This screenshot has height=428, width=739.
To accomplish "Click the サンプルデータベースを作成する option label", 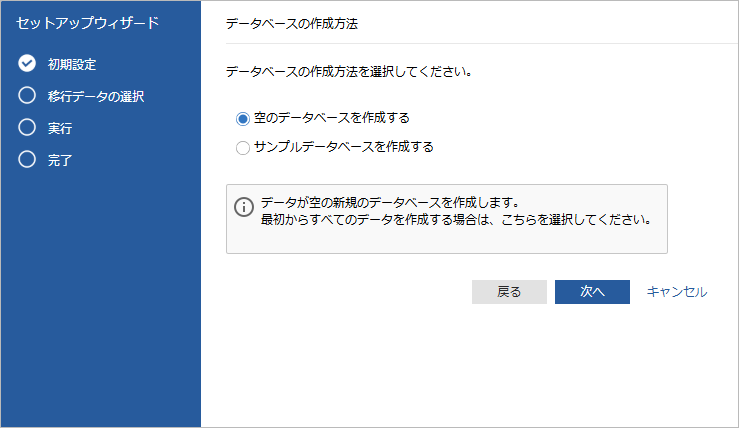I will tap(343, 147).
